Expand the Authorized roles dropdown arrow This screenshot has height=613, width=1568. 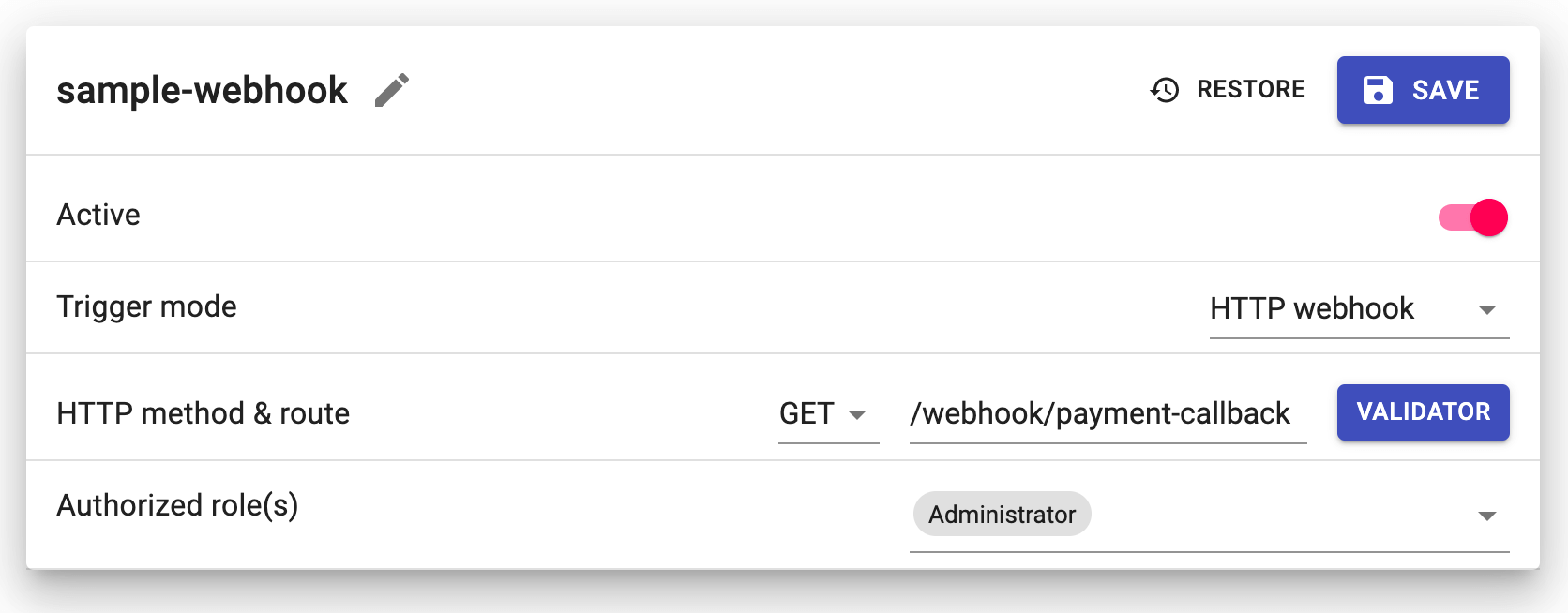pyautogui.click(x=1486, y=516)
